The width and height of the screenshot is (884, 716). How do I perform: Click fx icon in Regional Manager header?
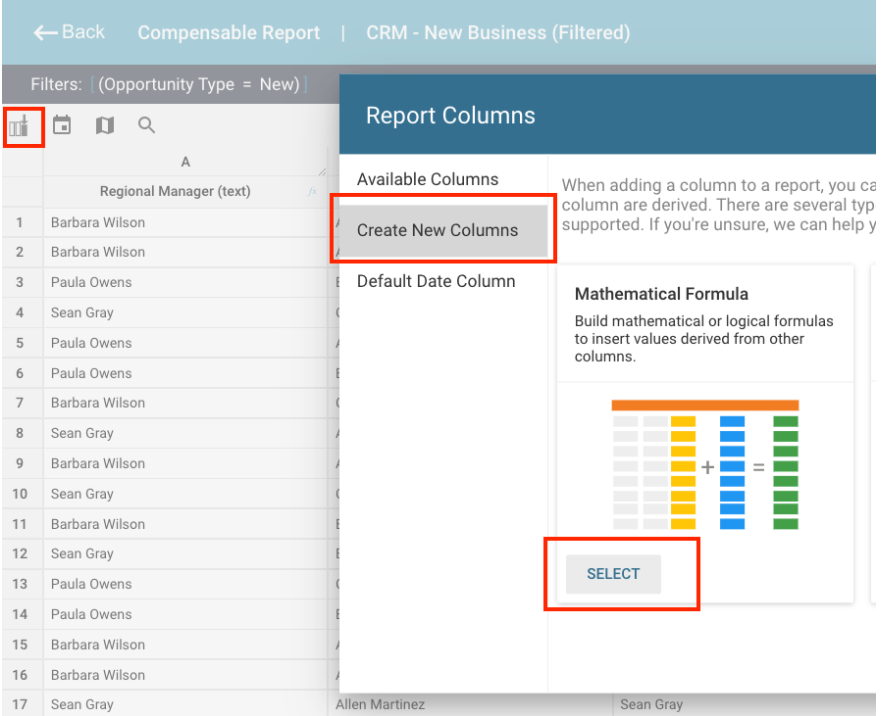(x=312, y=192)
